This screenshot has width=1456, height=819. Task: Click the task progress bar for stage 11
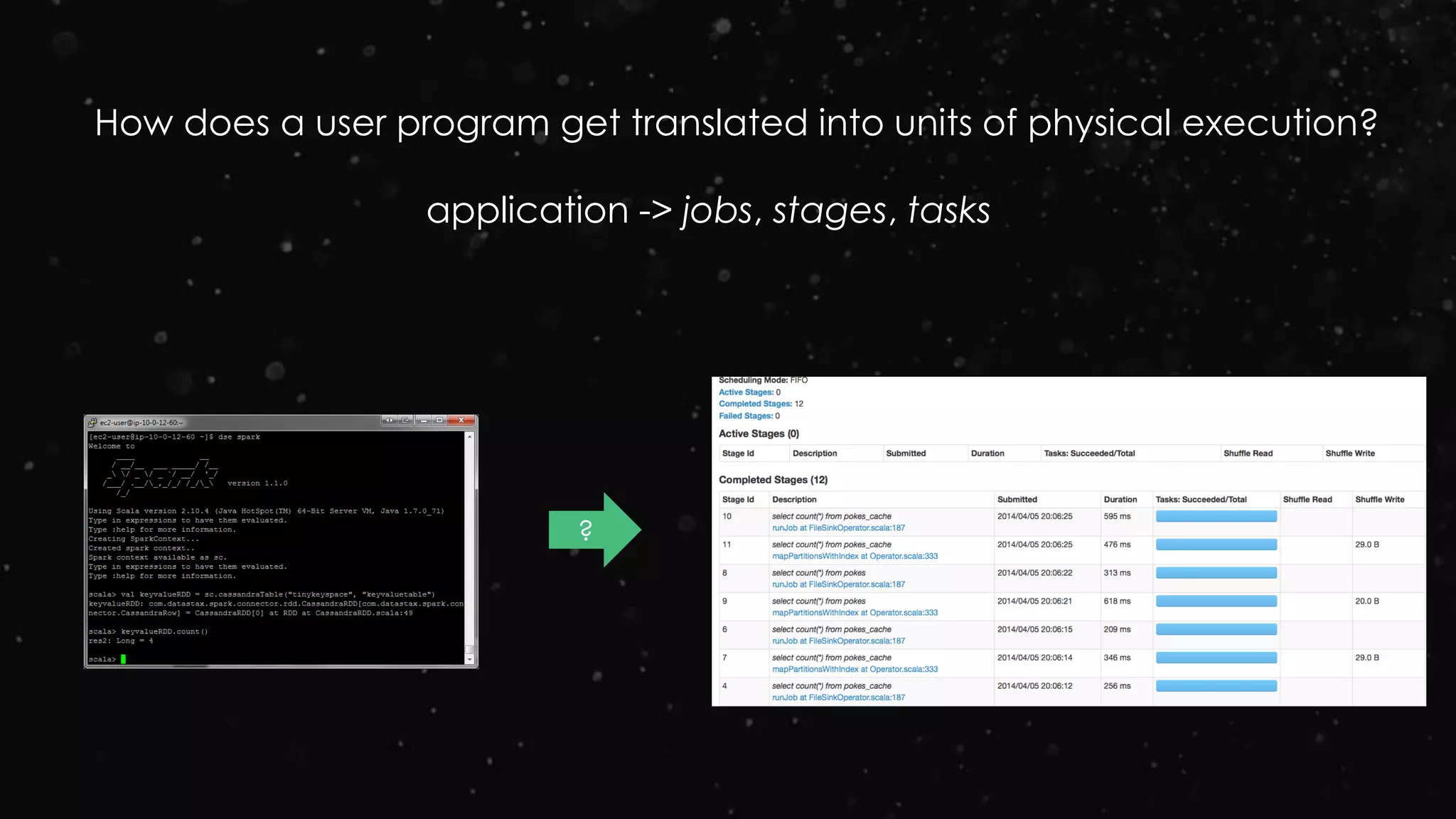1216,545
